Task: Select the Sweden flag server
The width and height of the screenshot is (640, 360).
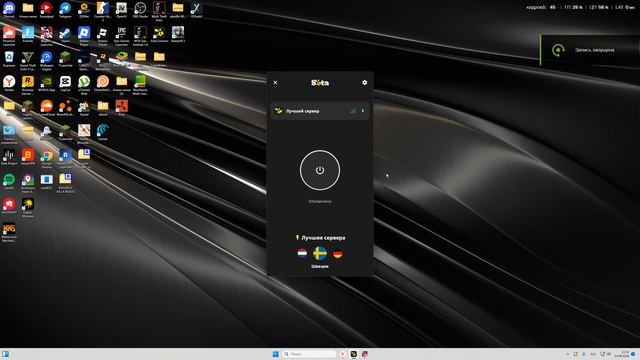Action: coord(320,253)
